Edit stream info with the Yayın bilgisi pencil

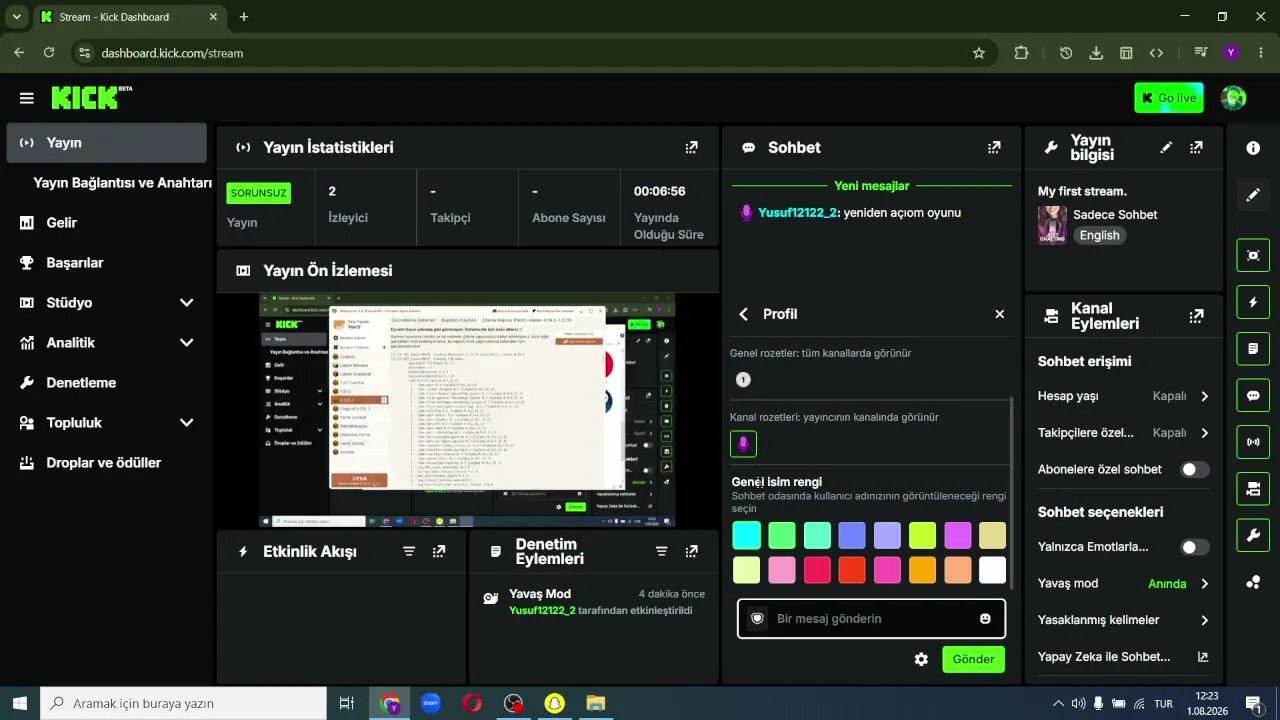pyautogui.click(x=1166, y=147)
